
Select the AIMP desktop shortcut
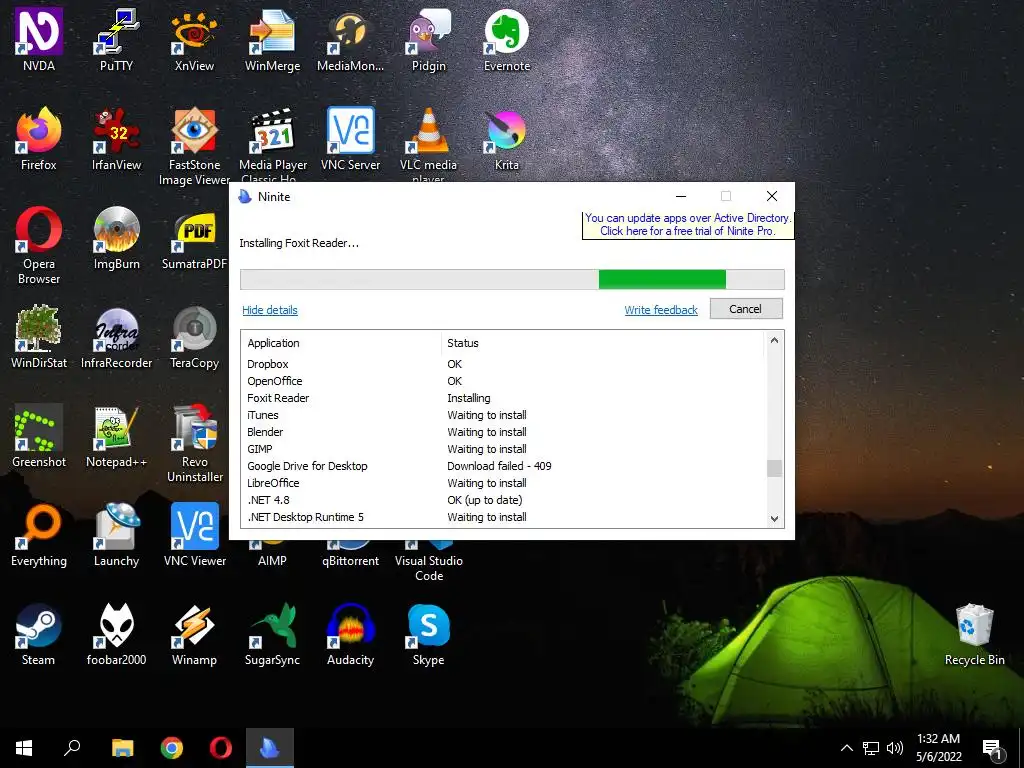pyautogui.click(x=272, y=554)
